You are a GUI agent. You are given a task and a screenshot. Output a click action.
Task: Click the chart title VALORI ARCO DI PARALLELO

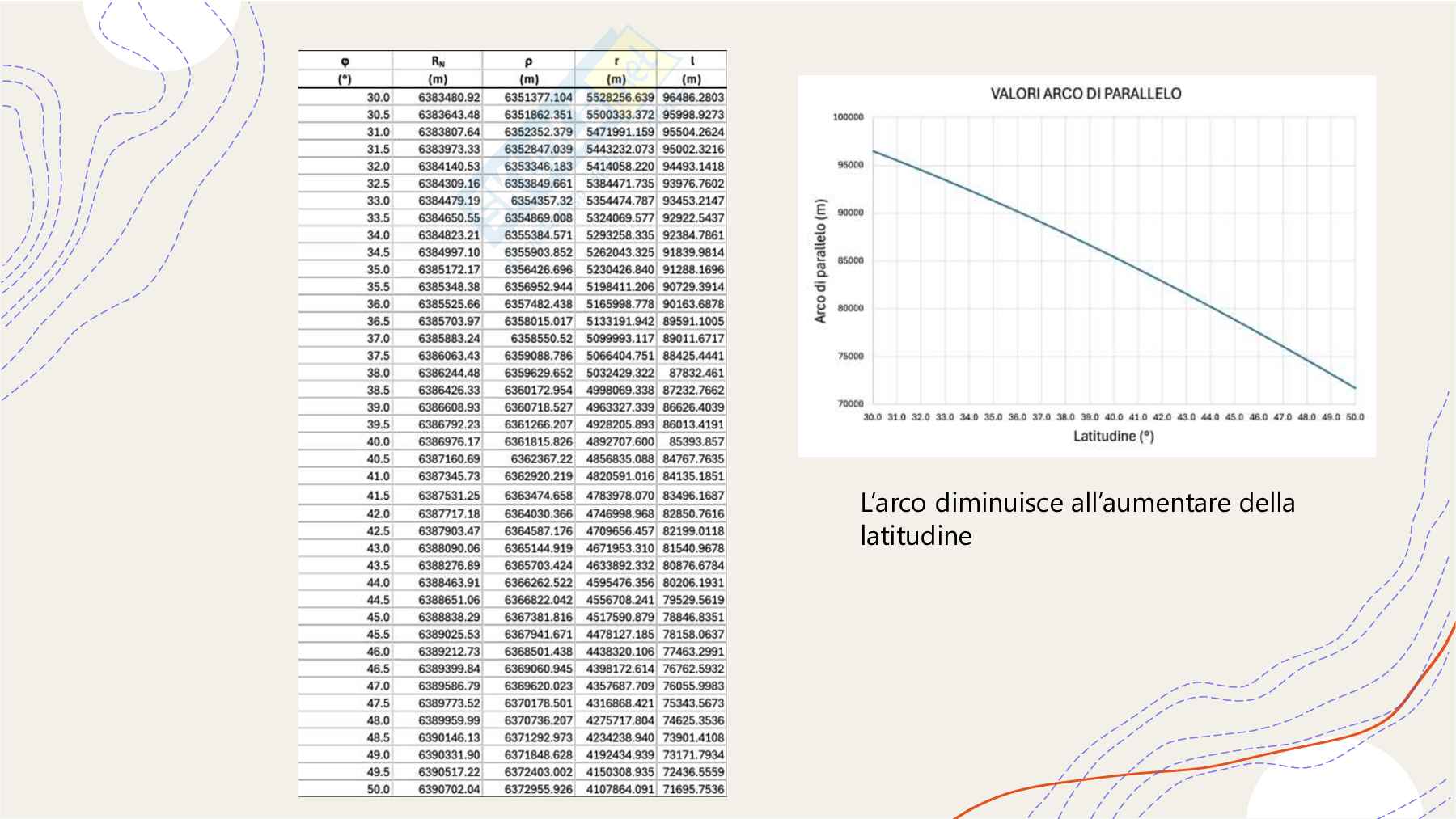click(1086, 94)
